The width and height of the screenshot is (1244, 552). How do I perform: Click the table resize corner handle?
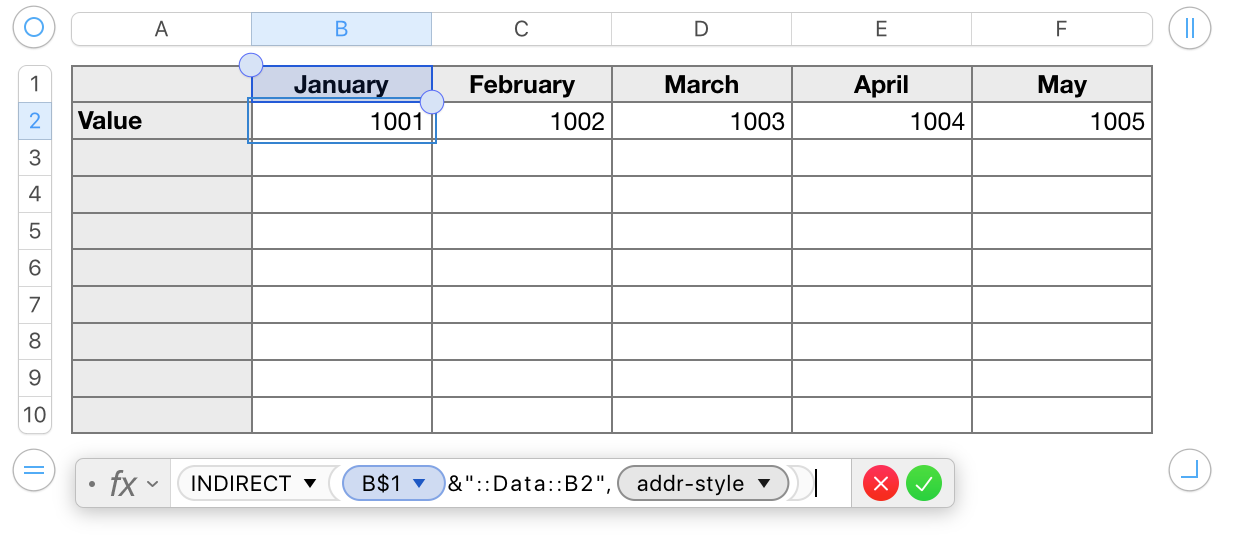[x=1189, y=468]
